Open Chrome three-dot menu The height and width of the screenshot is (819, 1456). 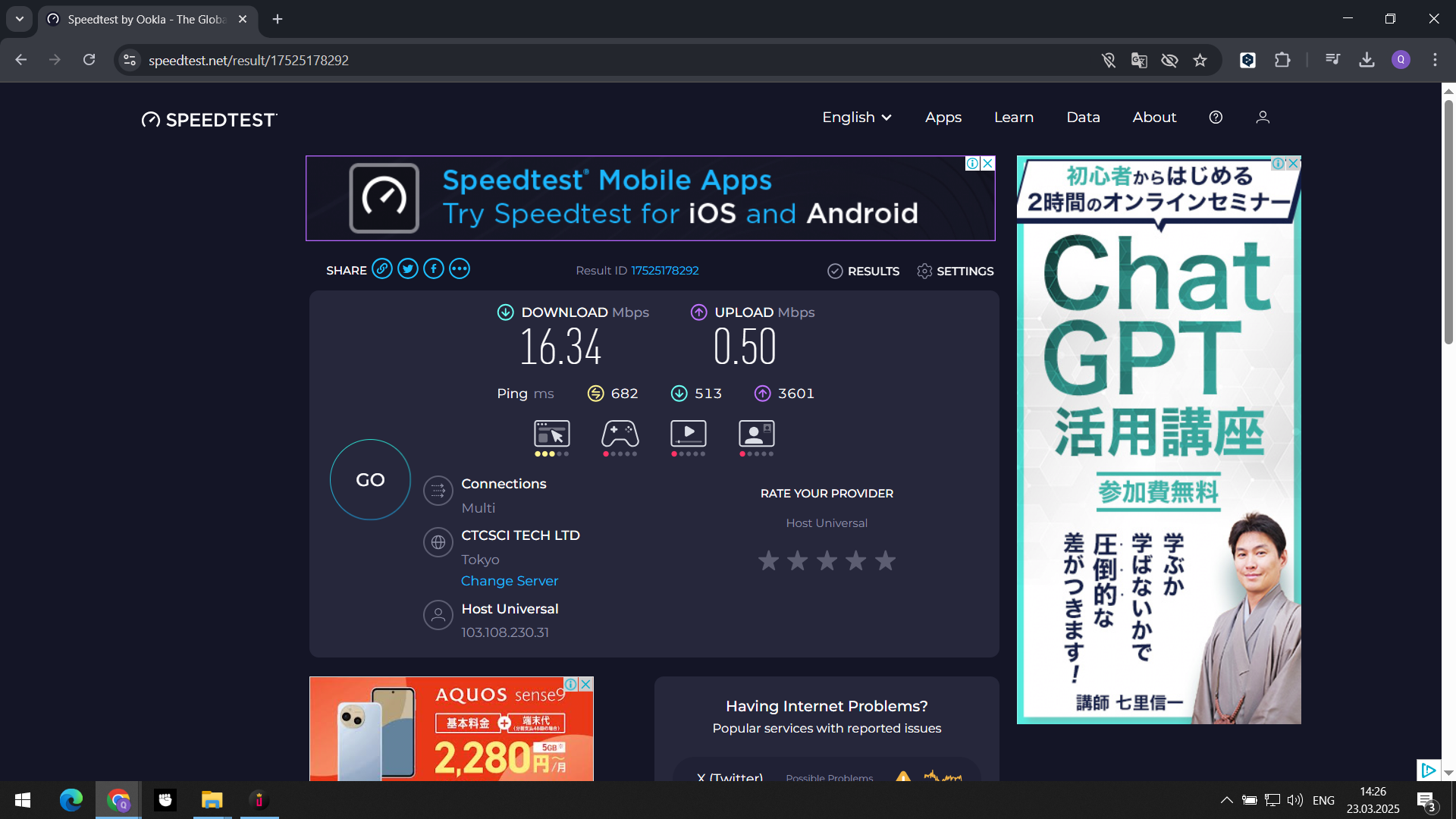(1435, 60)
